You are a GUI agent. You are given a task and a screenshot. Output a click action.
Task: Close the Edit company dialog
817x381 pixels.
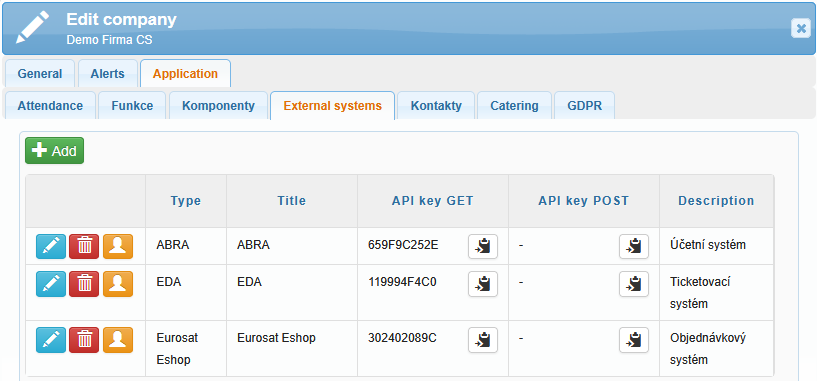click(800, 28)
